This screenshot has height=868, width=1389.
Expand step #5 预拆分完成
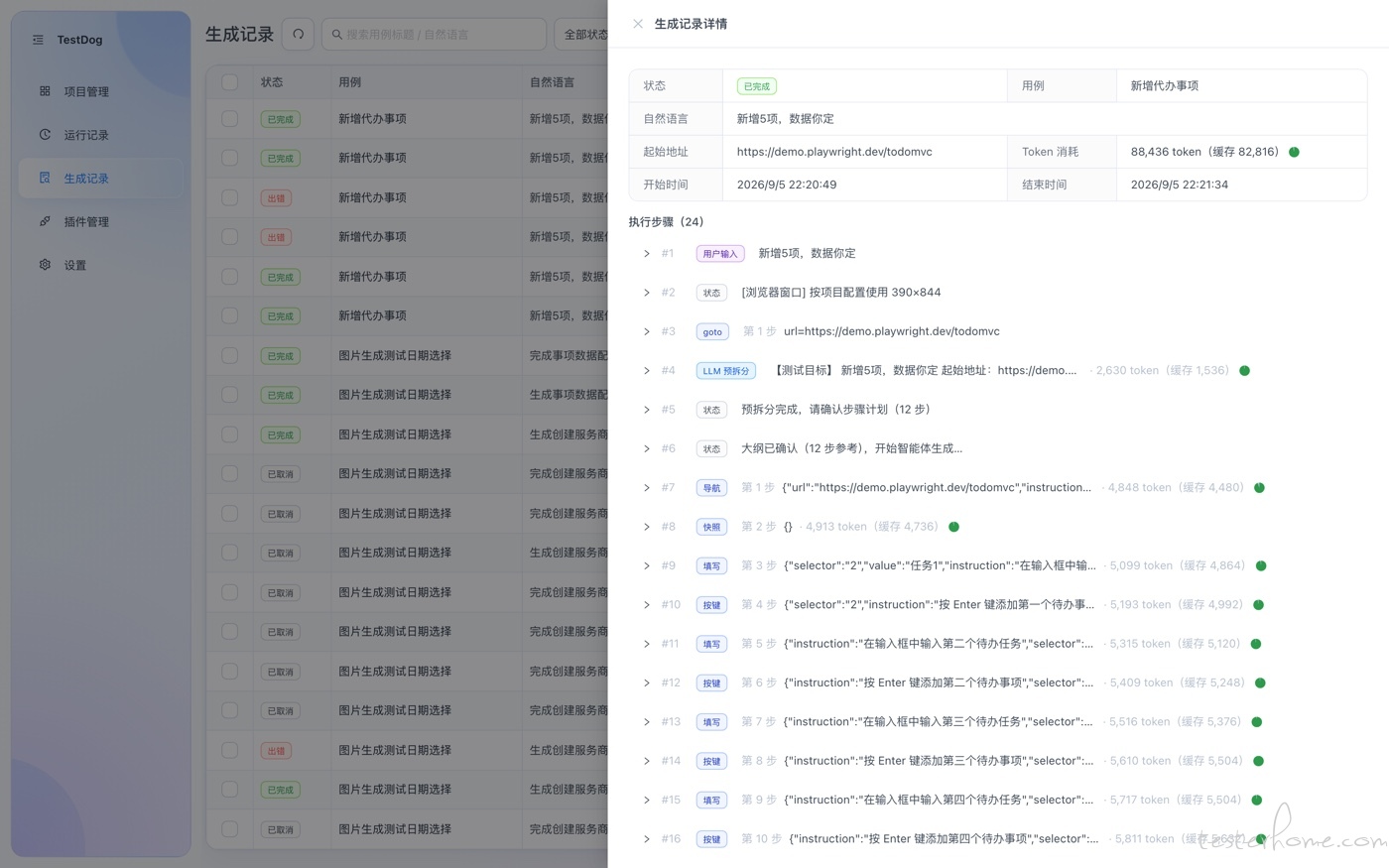tap(647, 410)
